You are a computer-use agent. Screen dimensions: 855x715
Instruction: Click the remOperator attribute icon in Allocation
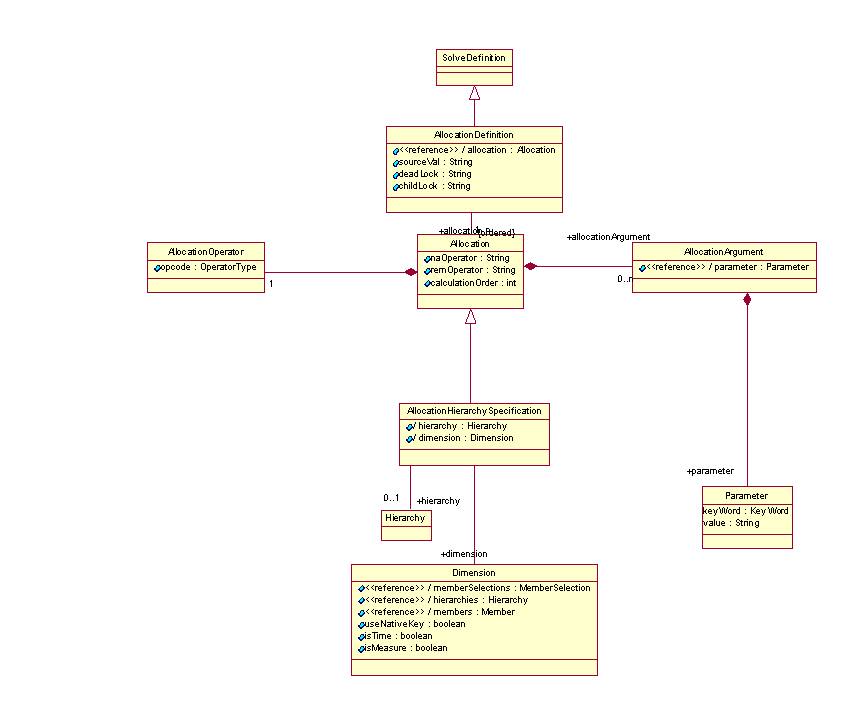pyautogui.click(x=427, y=271)
